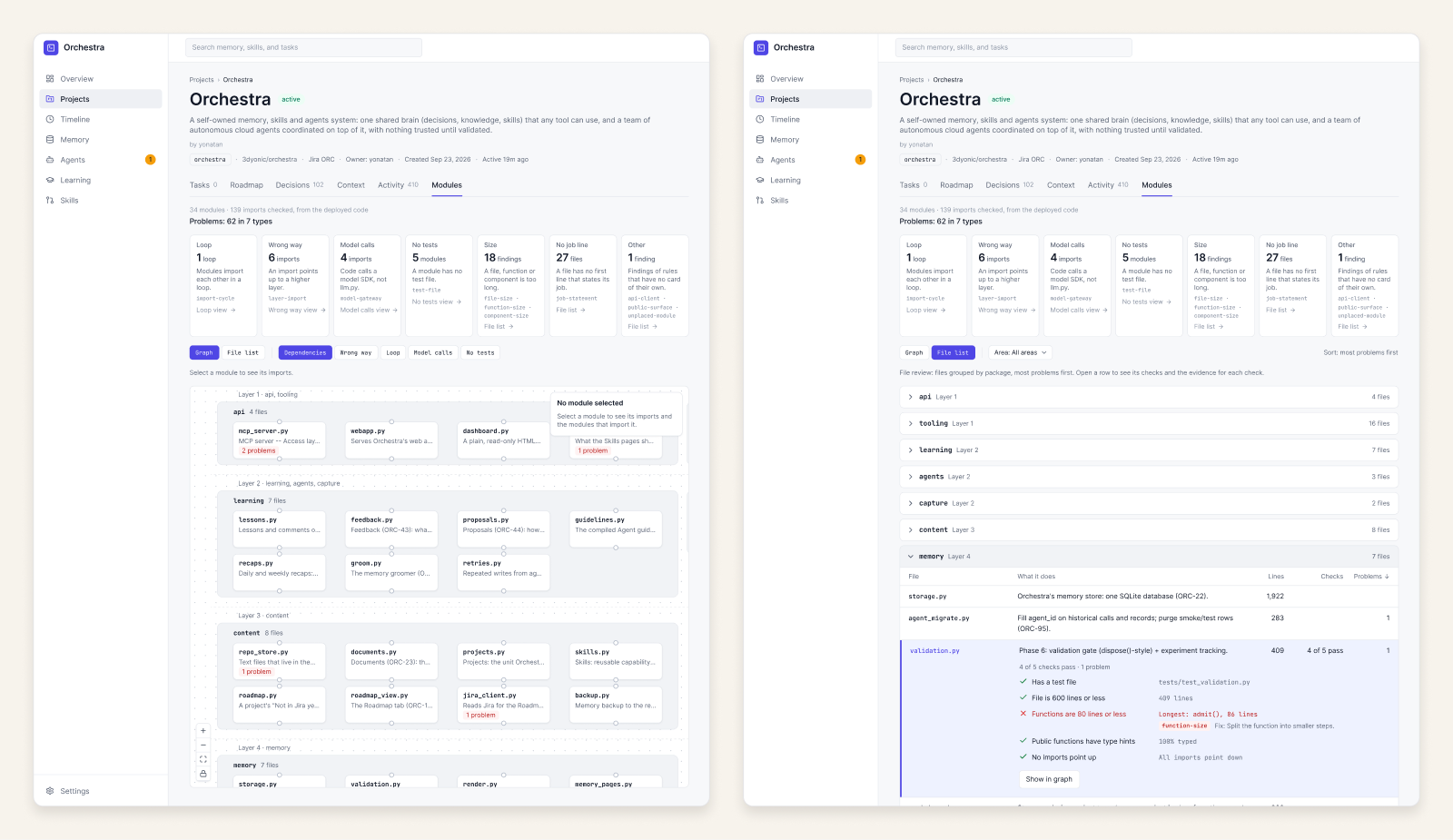The width and height of the screenshot is (1453, 840).
Task: Toggle Wrong way graph filter
Action: tap(356, 352)
